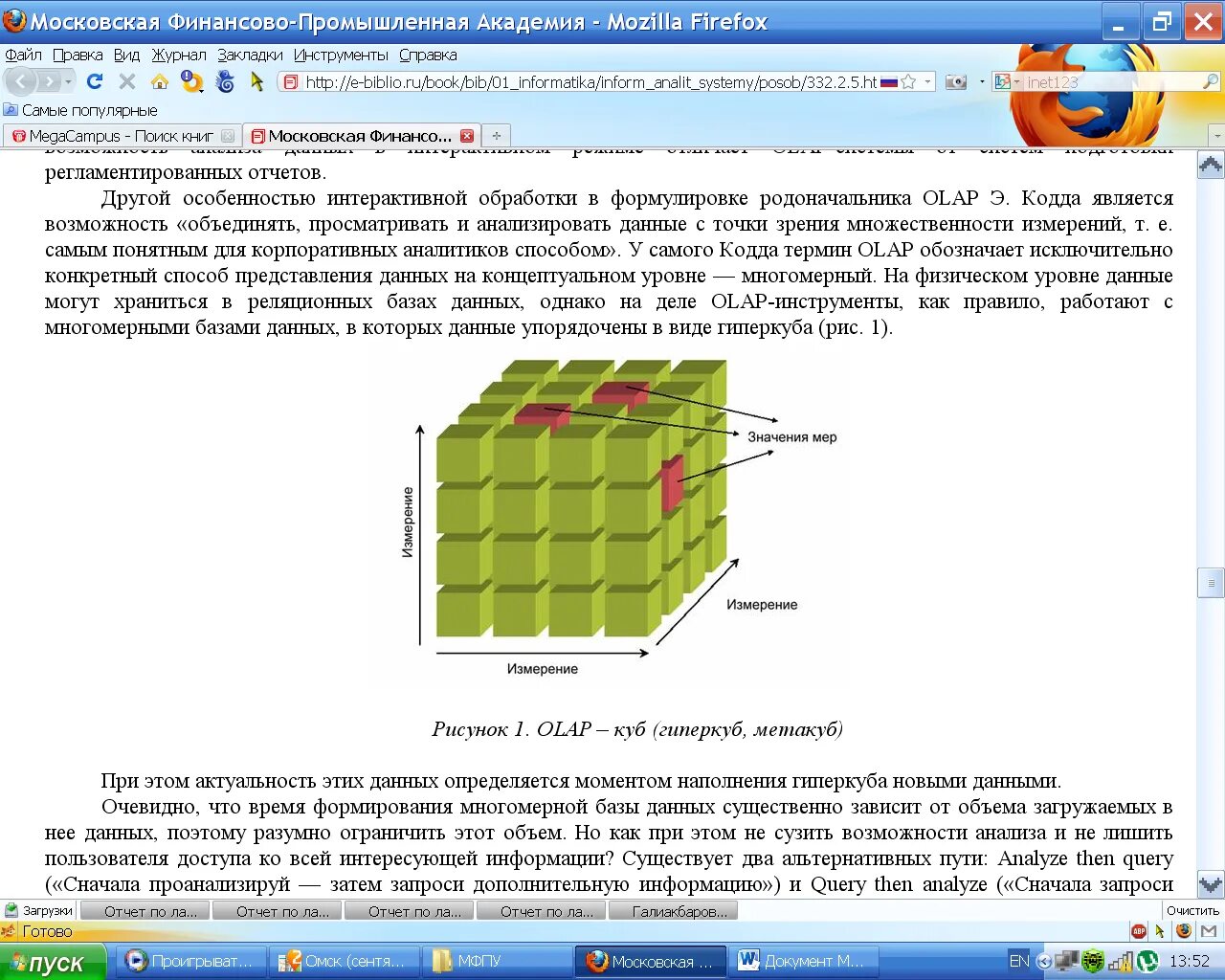Open the dropdown next to camera icon
This screenshot has width=1225, height=980.
pyautogui.click(x=981, y=82)
